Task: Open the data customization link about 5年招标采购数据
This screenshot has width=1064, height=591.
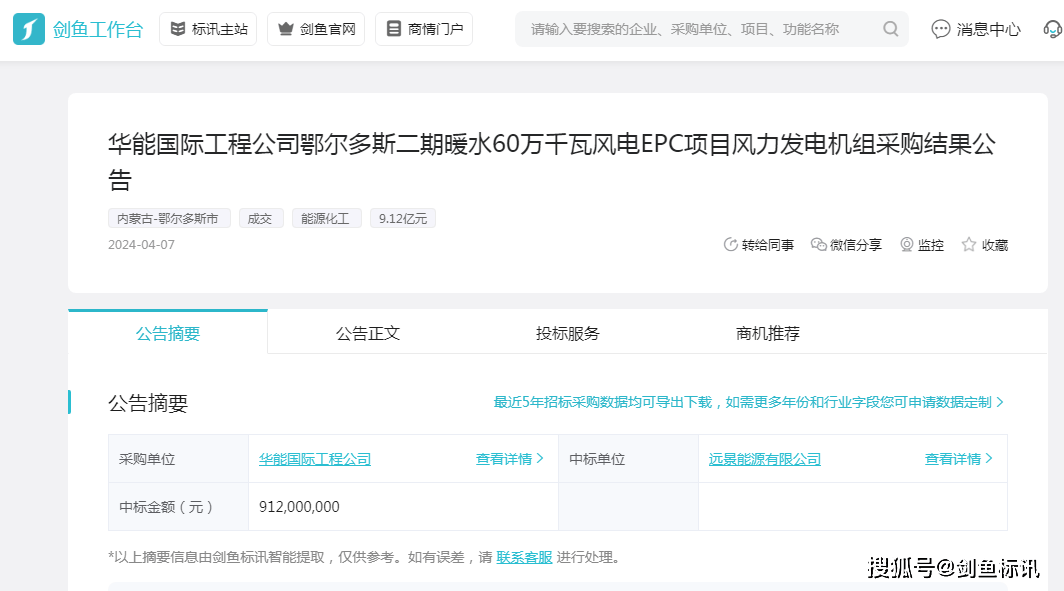Action: tap(748, 402)
